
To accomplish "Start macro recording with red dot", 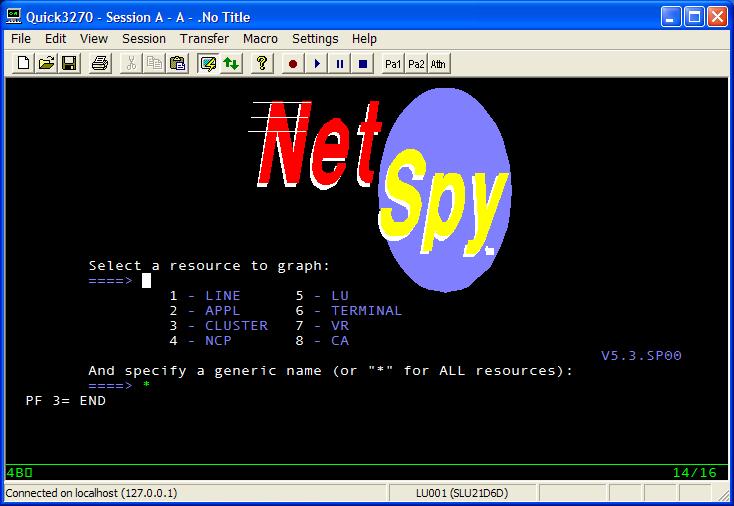I will click(293, 63).
